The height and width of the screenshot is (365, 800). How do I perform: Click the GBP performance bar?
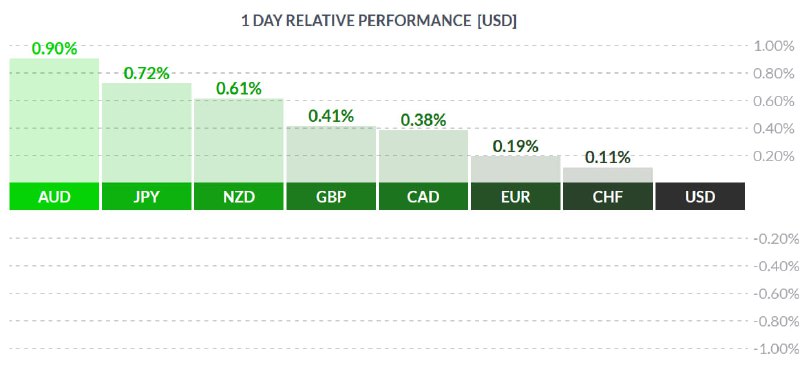click(331, 154)
